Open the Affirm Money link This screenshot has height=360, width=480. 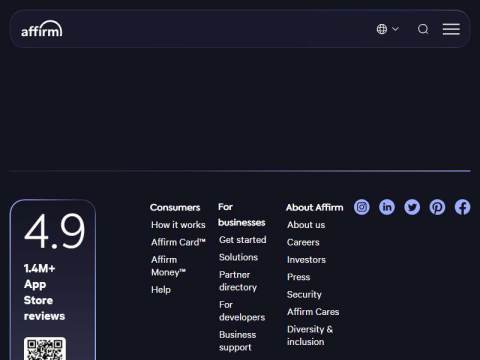coord(168,266)
